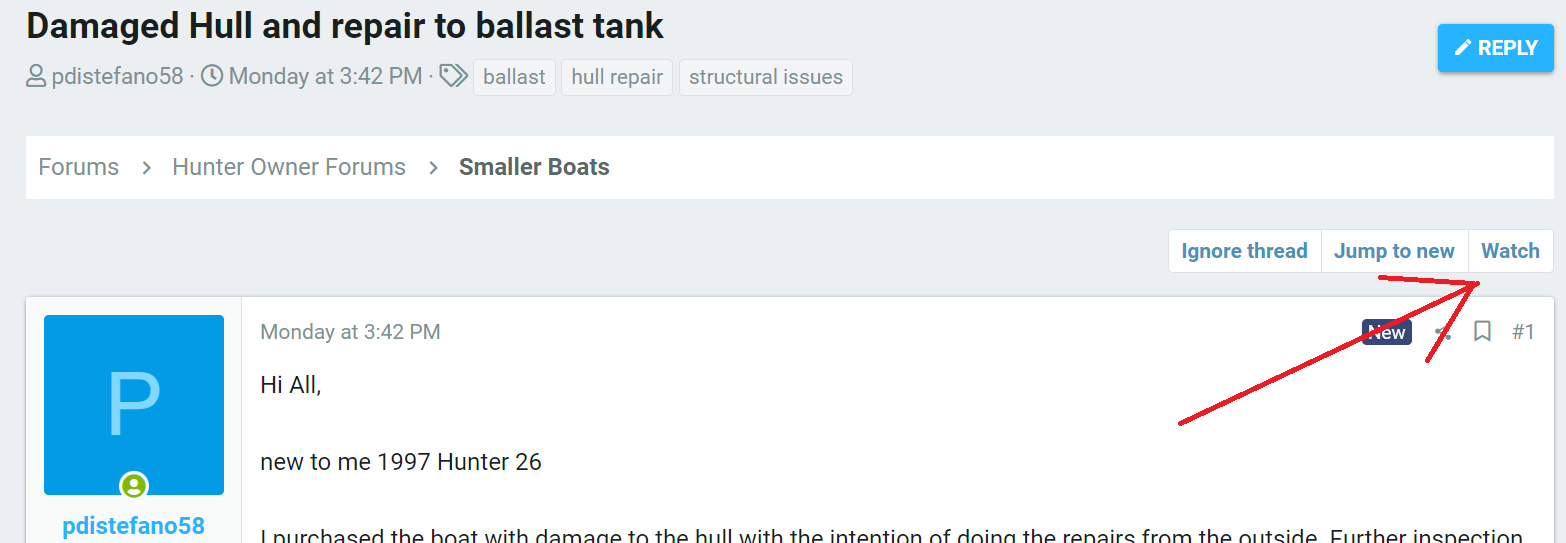This screenshot has height=543, width=1566.
Task: Open the hull repair tag
Action: 617,77
